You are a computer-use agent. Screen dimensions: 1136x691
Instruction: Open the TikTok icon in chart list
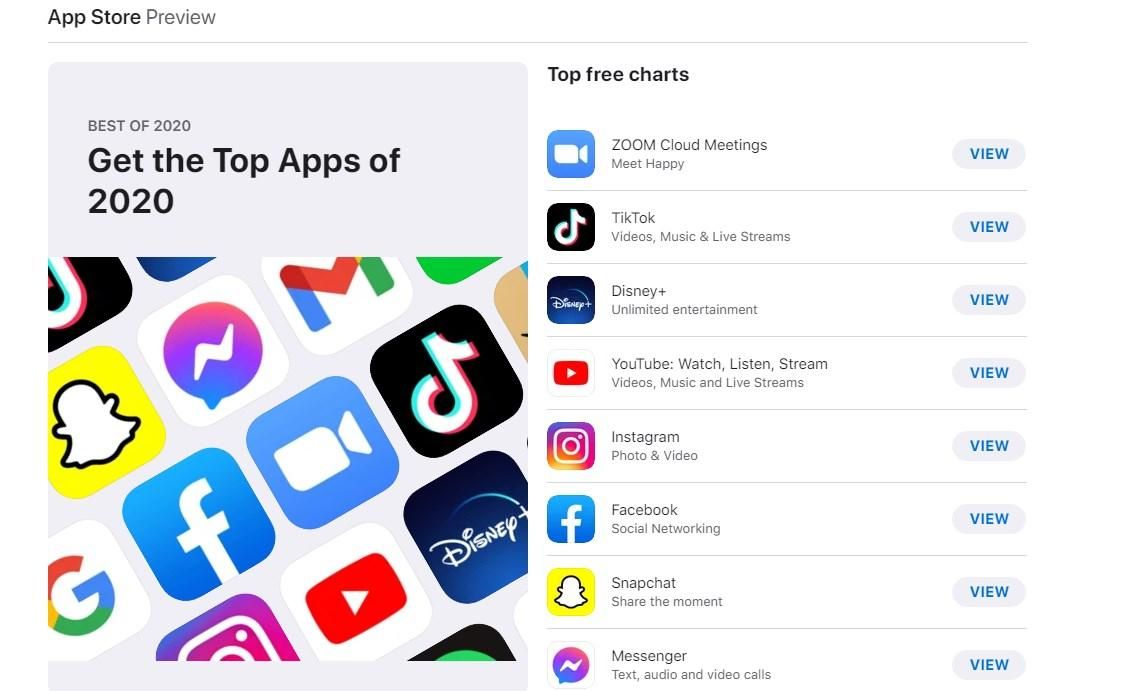pyautogui.click(x=571, y=227)
